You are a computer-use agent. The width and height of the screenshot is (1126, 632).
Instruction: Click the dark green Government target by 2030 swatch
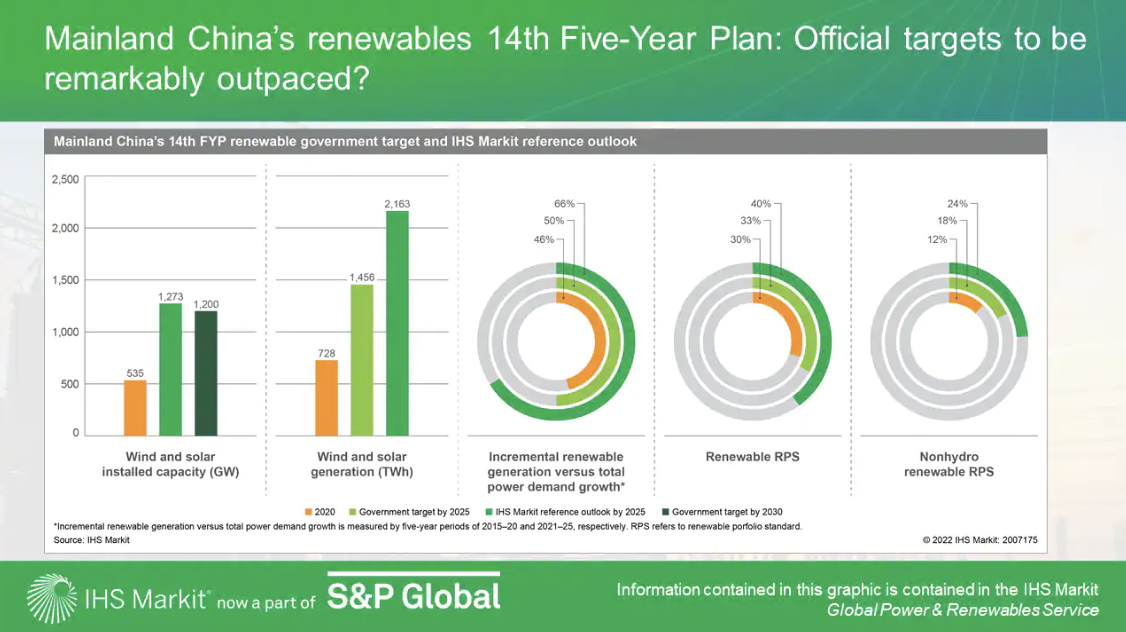(x=663, y=510)
